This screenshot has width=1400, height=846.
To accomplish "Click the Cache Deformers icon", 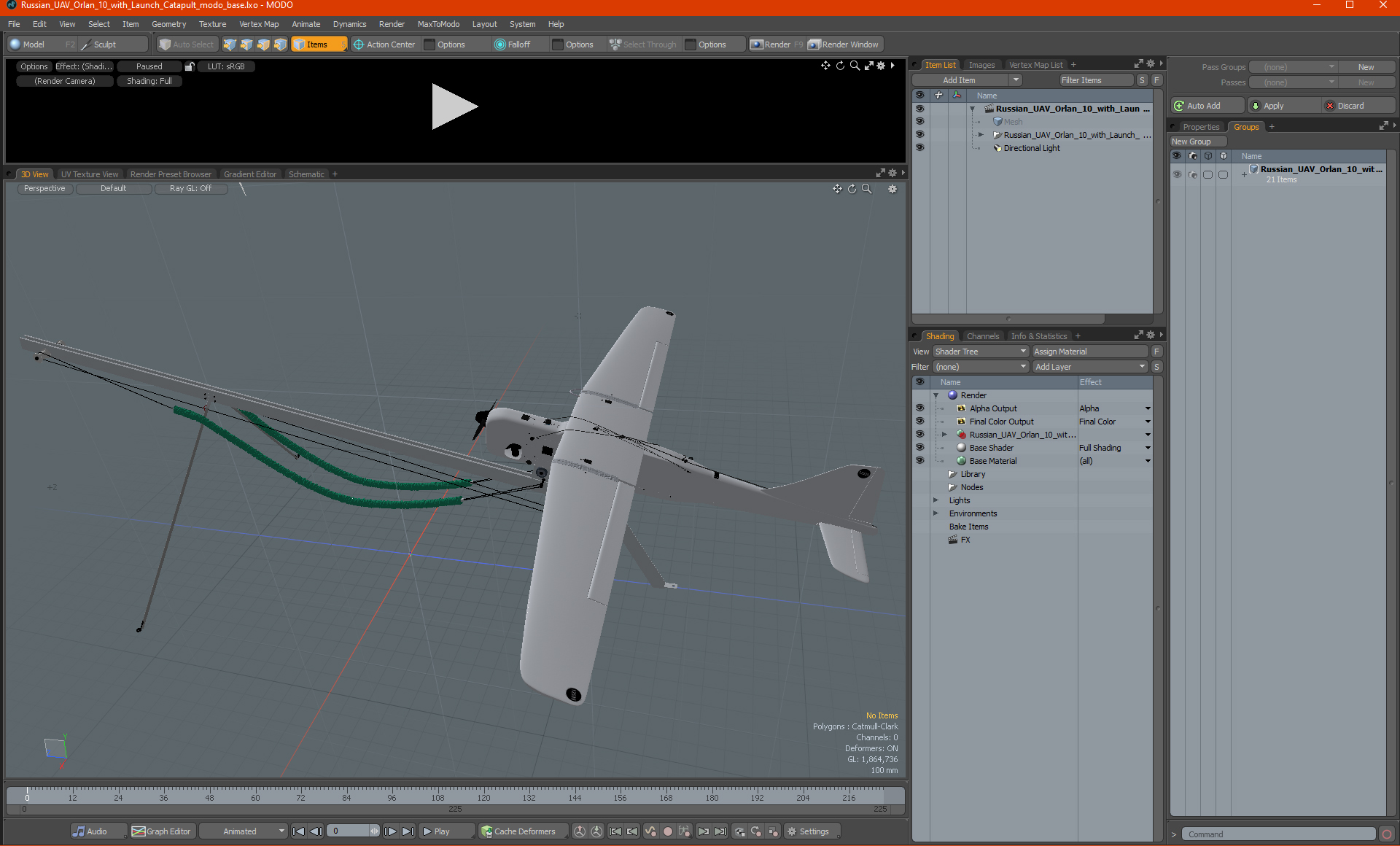I will [486, 831].
